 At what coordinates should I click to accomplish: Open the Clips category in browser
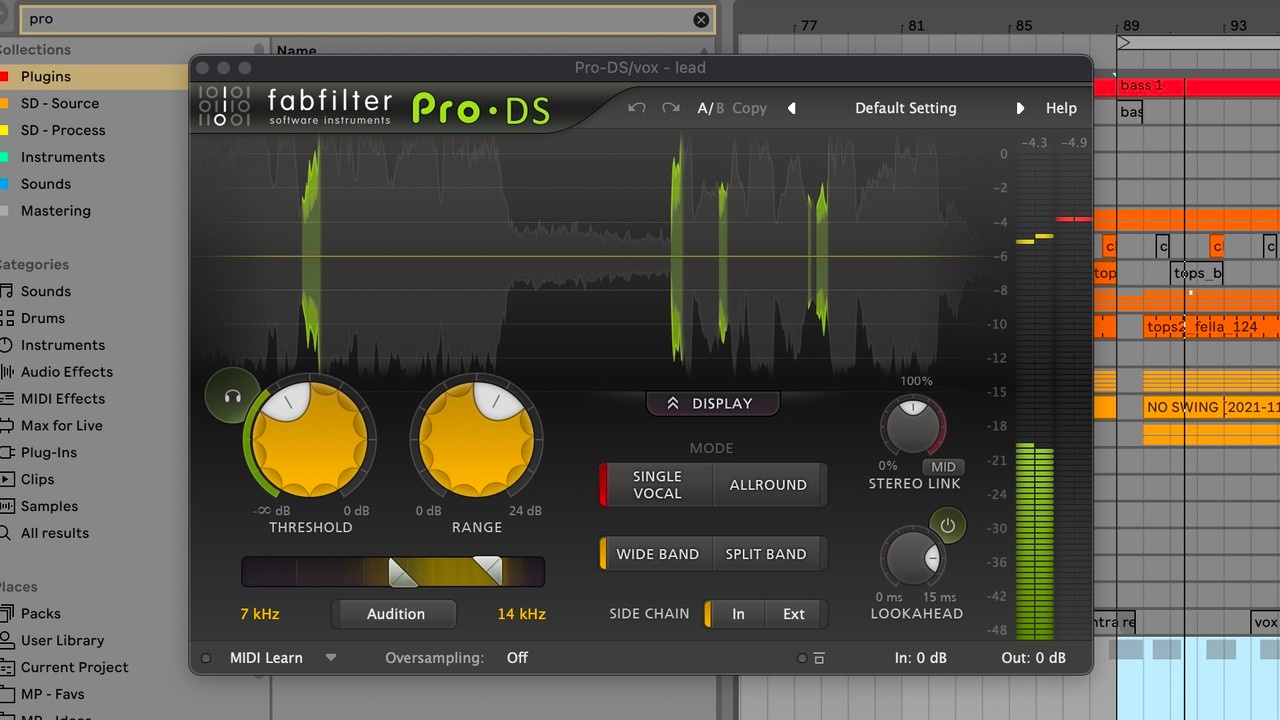click(x=38, y=480)
